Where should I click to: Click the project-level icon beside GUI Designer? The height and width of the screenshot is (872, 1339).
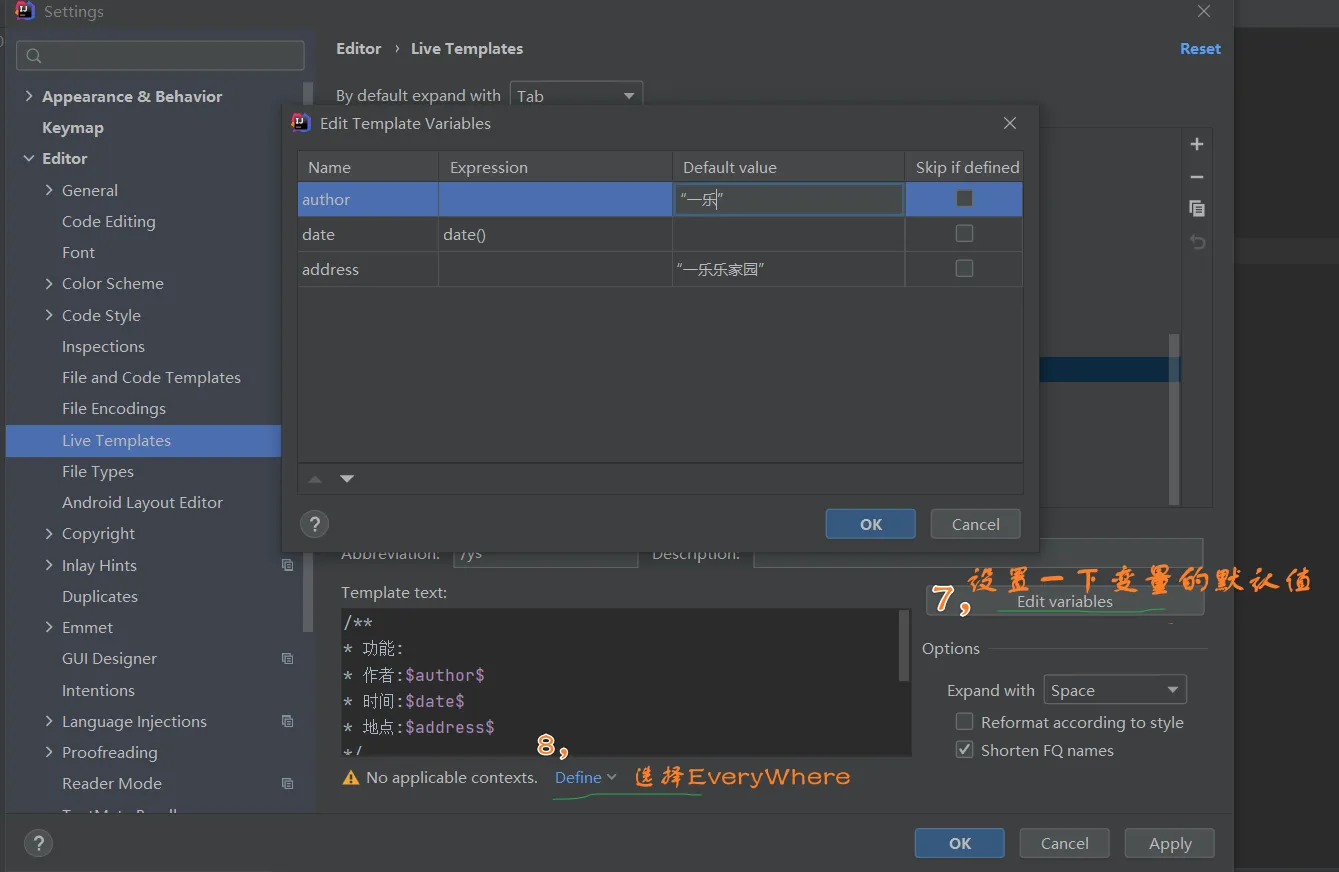288,659
